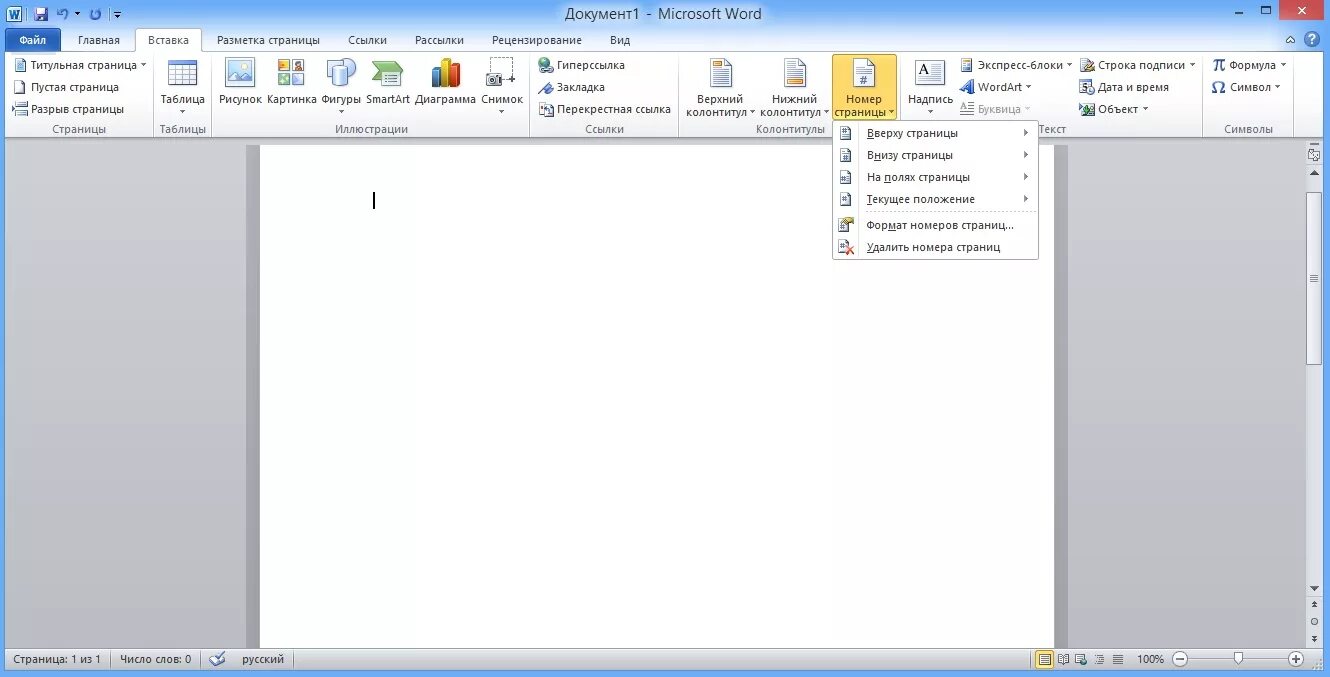Insert an equation with Формула

click(1248, 65)
